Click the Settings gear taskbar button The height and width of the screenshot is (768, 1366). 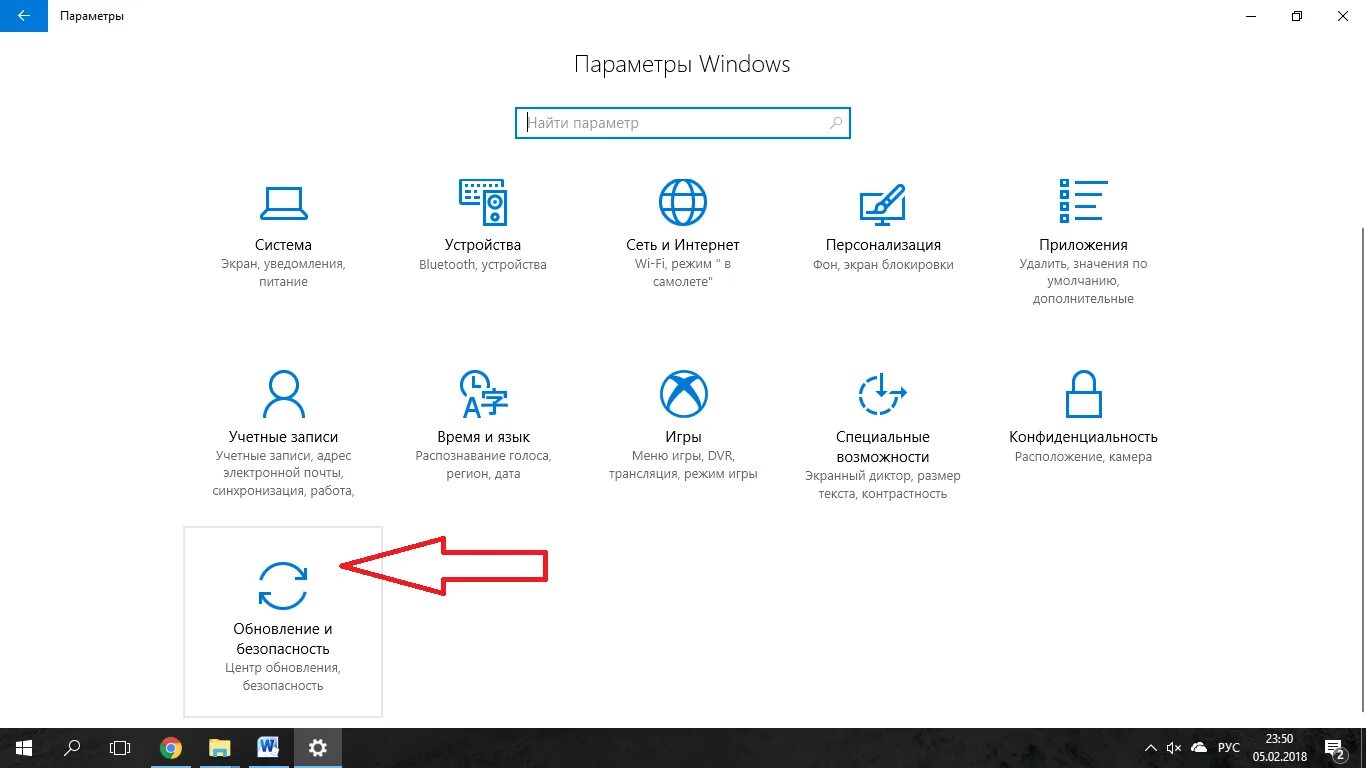click(317, 748)
